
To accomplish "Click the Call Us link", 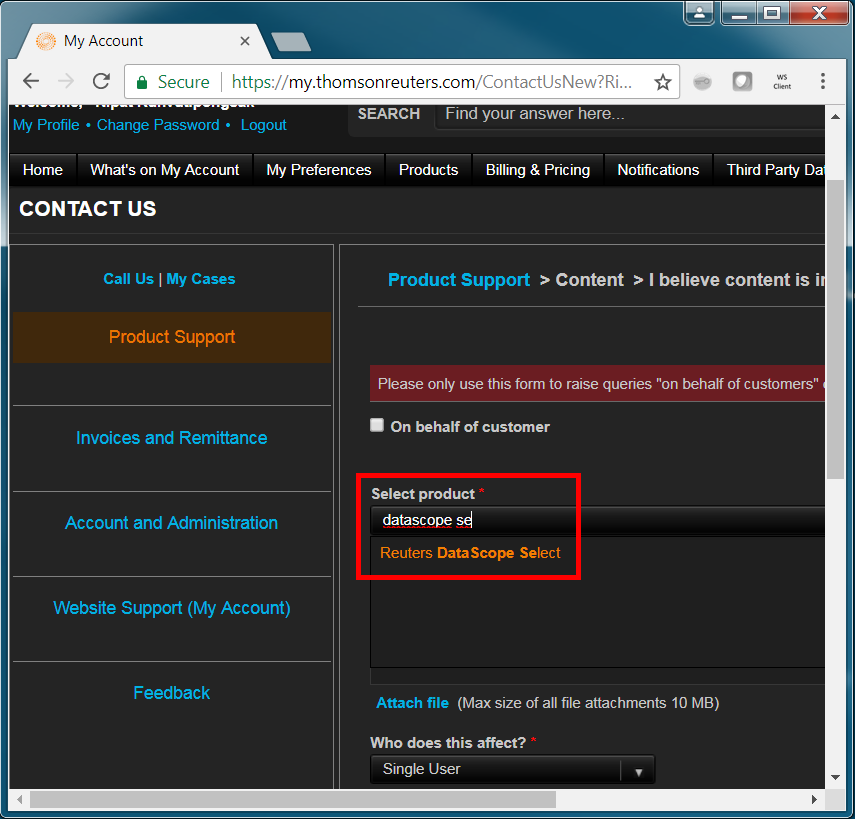I will [x=129, y=279].
